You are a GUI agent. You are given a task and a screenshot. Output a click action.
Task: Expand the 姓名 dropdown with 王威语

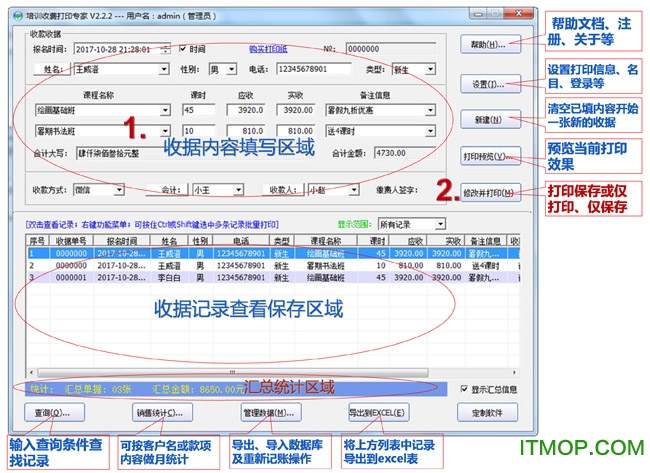(164, 69)
